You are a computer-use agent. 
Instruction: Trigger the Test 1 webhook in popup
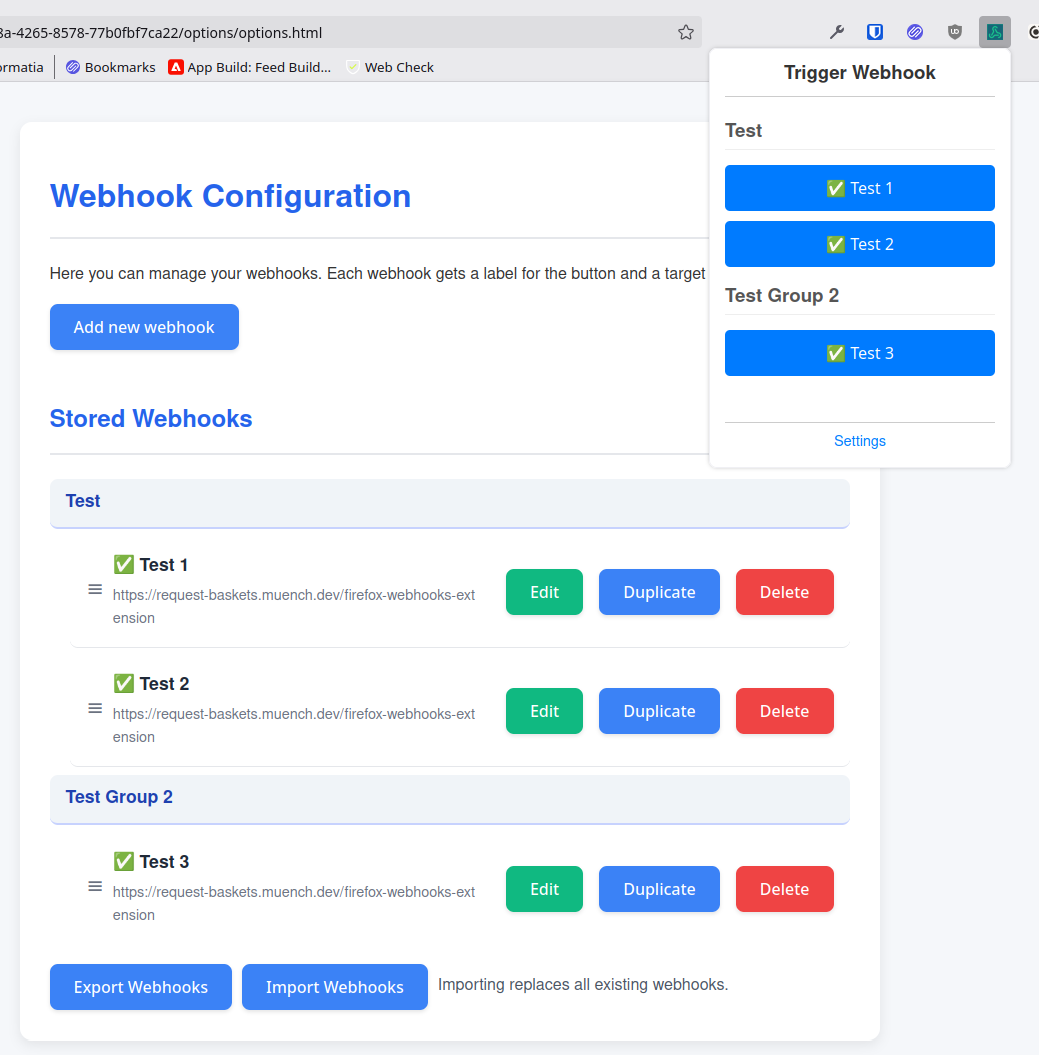(x=859, y=188)
